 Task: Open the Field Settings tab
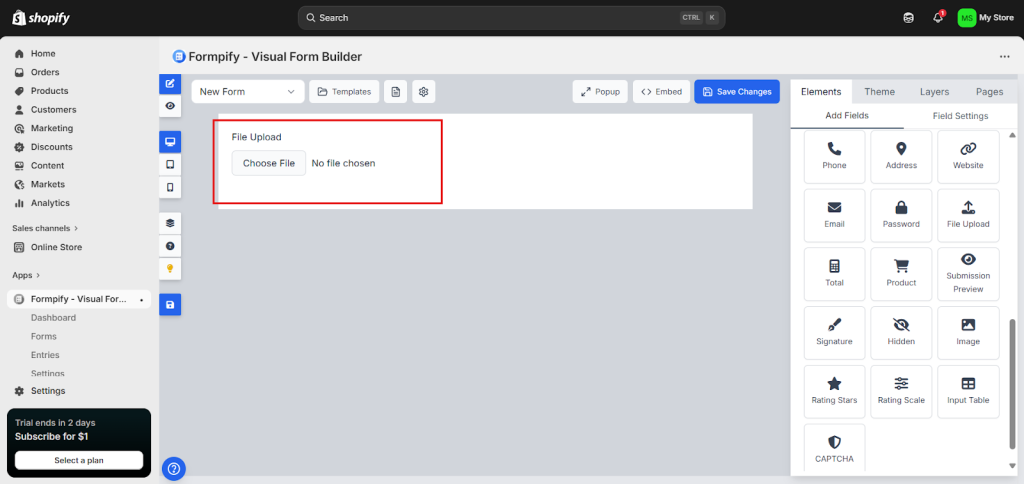coord(960,116)
